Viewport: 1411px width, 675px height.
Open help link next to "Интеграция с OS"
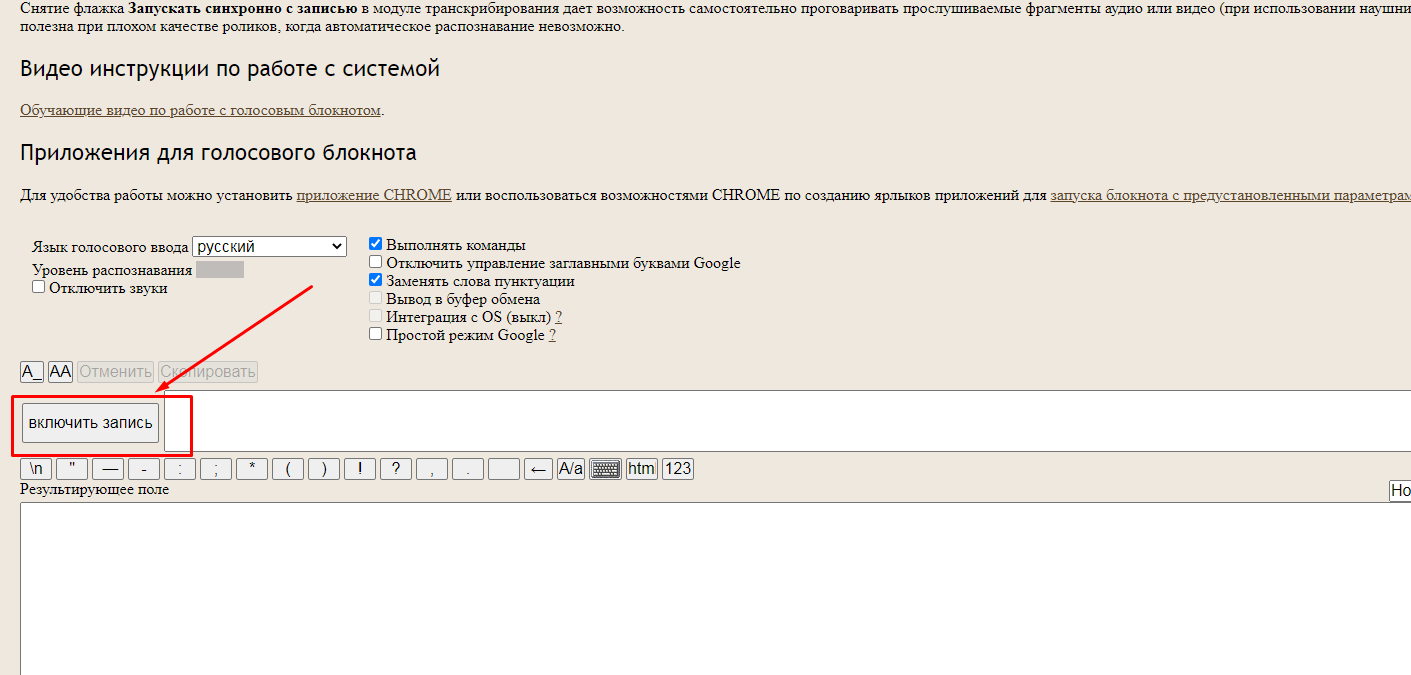[558, 317]
